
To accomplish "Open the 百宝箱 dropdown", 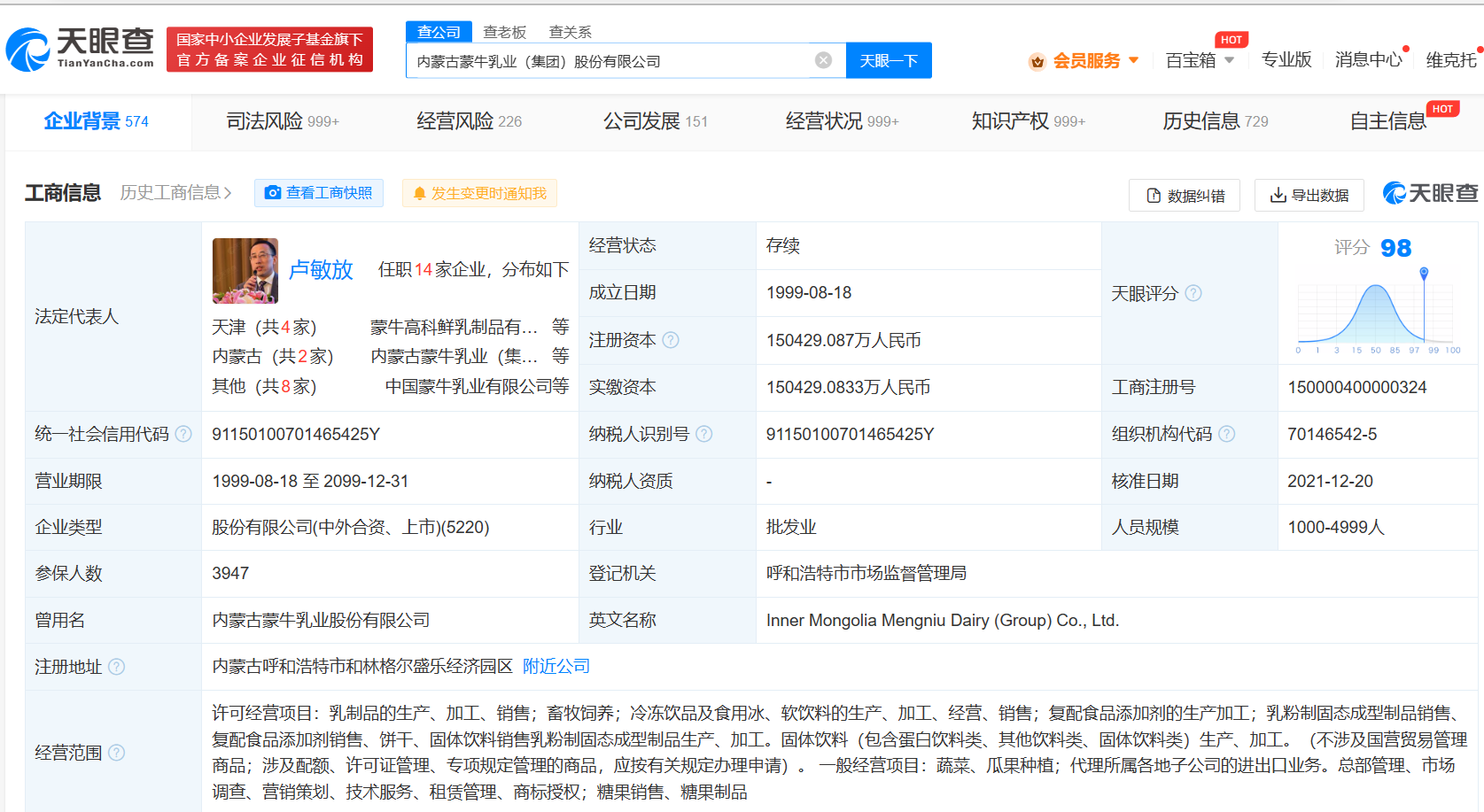I will click(1200, 60).
